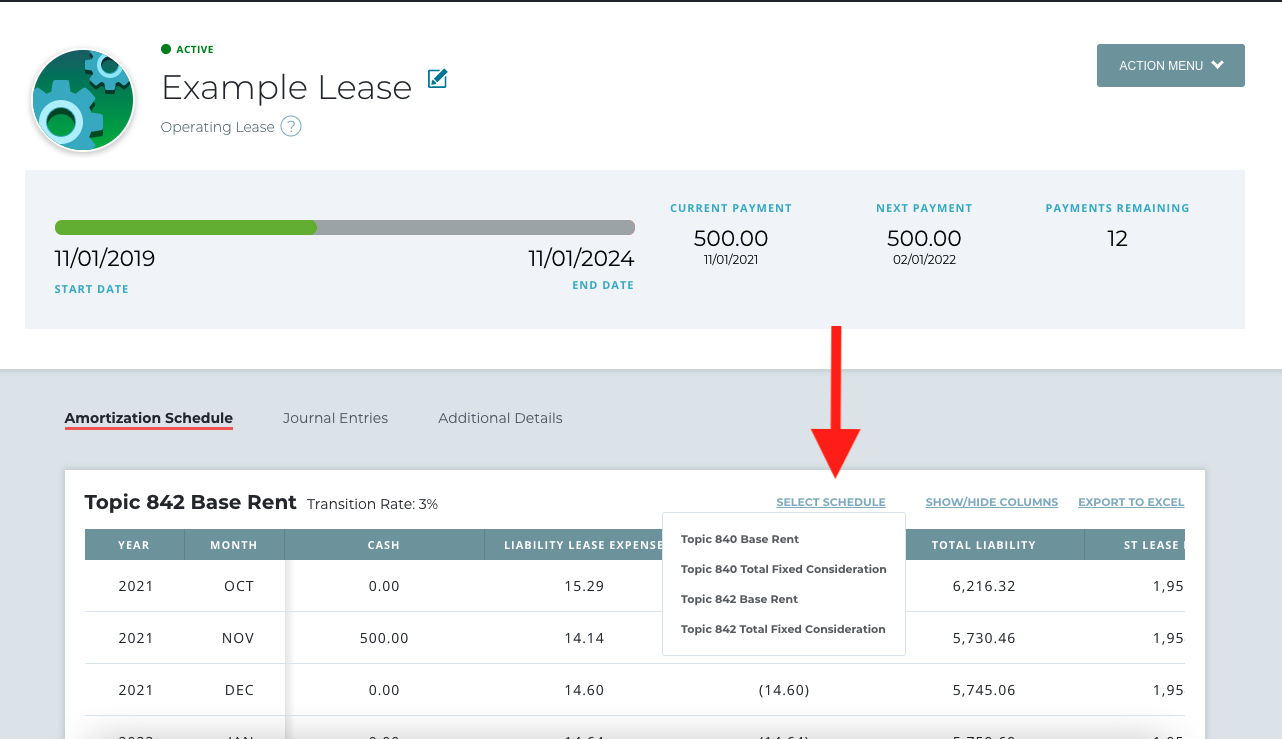Choose Topic 840 Base Rent schedule
This screenshot has height=739, width=1282.
(740, 539)
